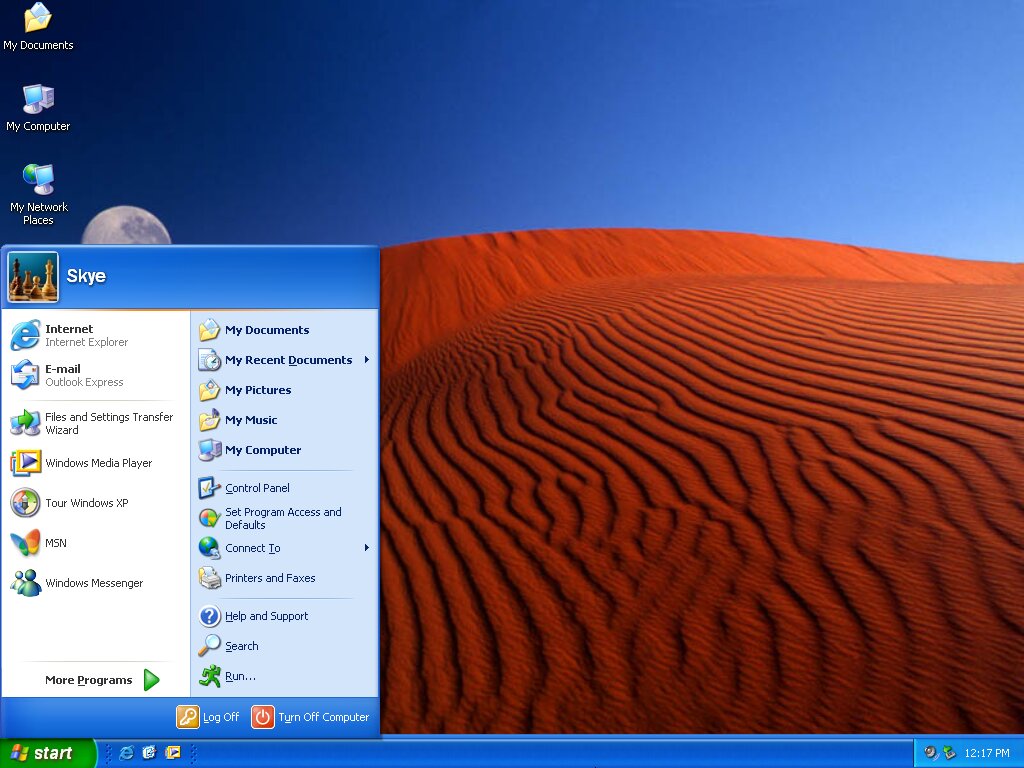Open My Documents in the Start menu

pos(285,330)
